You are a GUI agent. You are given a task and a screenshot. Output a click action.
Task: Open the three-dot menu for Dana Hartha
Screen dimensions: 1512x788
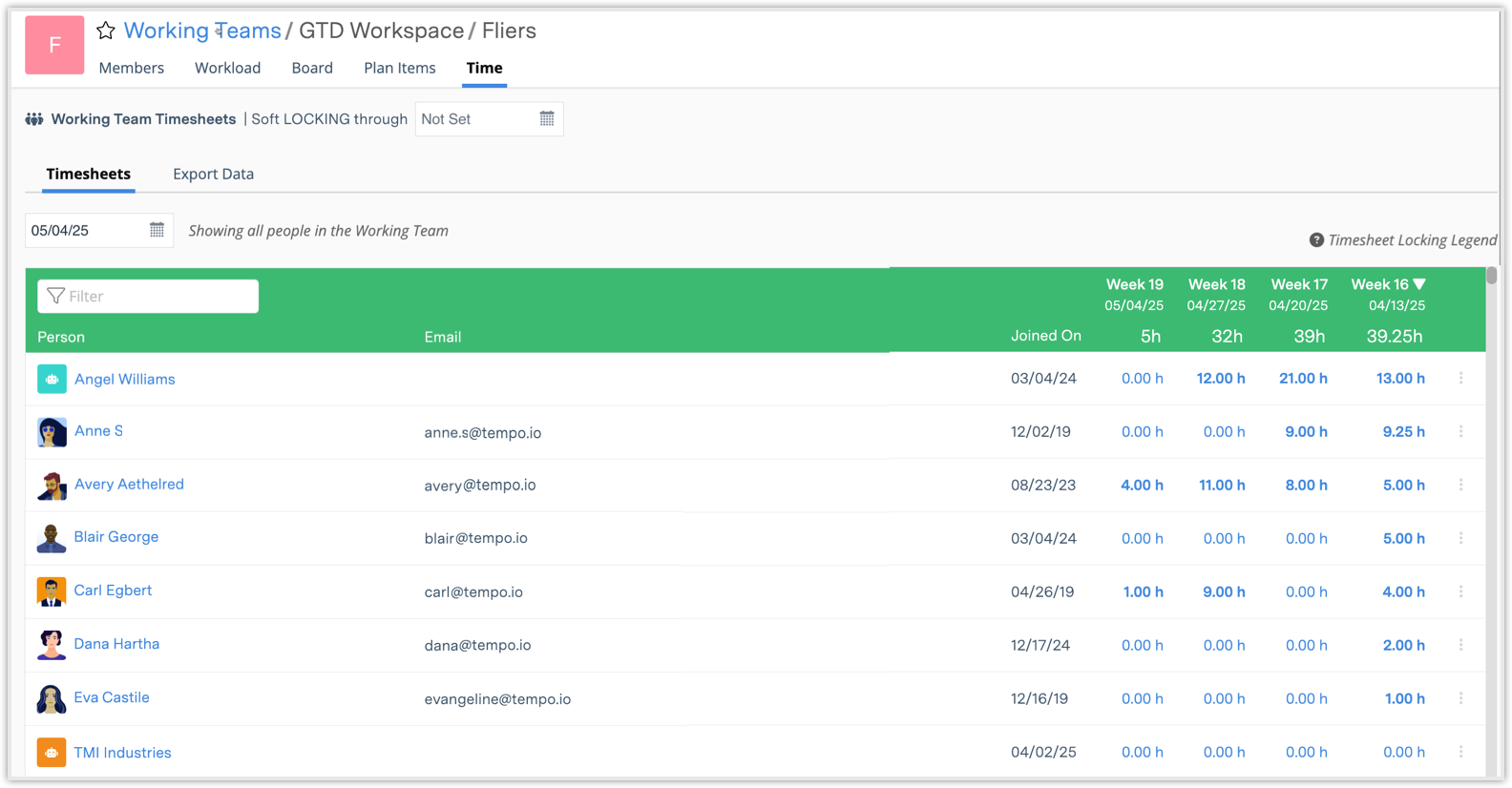click(x=1460, y=646)
